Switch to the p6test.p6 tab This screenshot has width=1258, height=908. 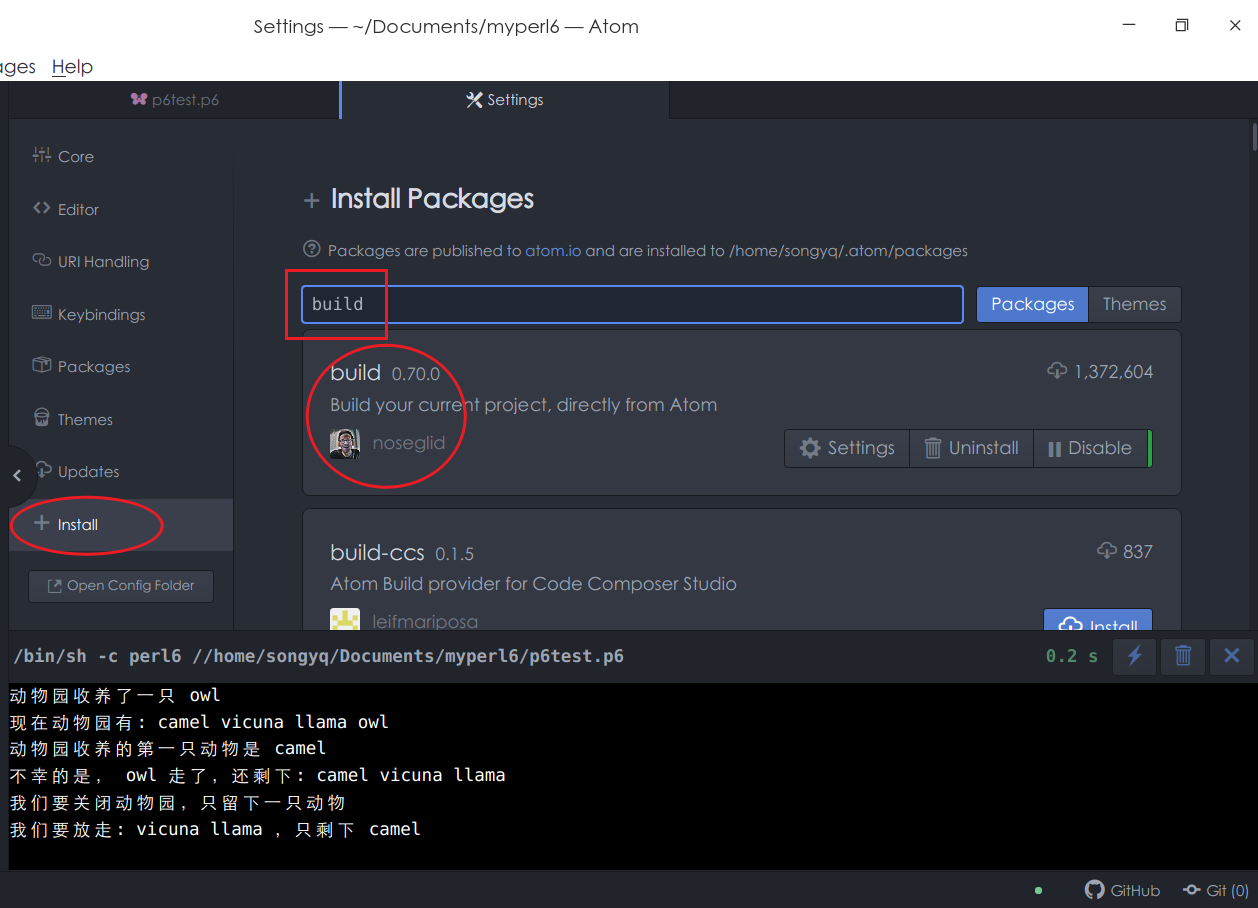pos(175,100)
